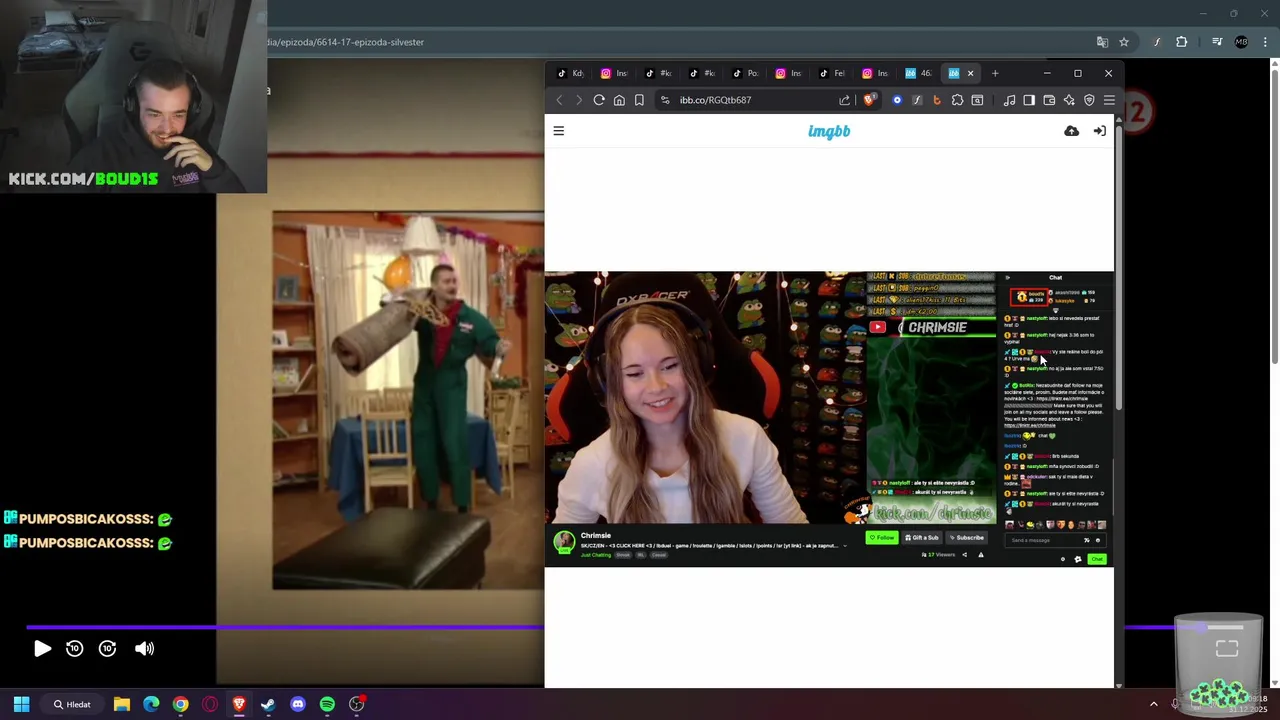Click the imgbb upload cloud icon

pyautogui.click(x=1072, y=131)
